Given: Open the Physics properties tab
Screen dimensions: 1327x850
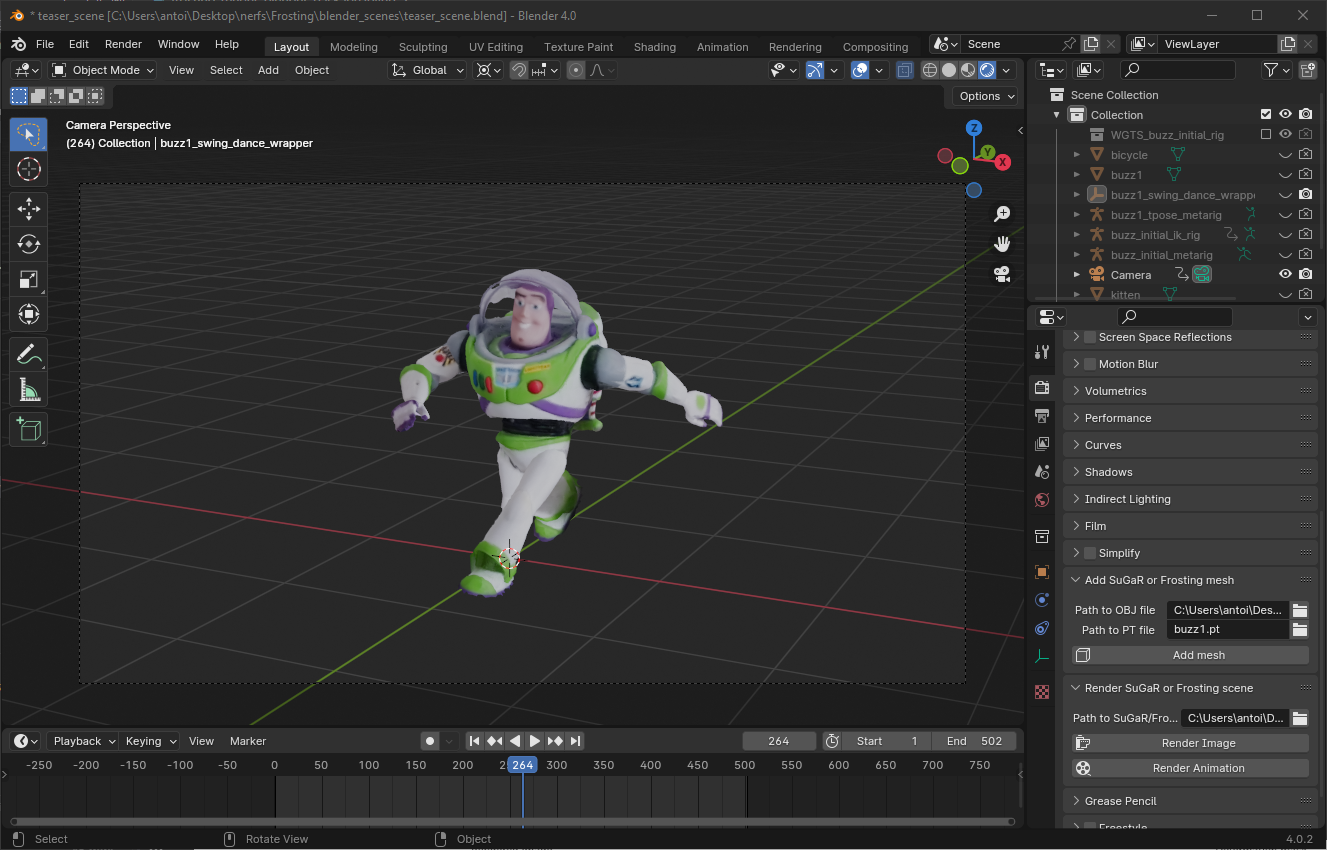Looking at the screenshot, I should click(1042, 600).
